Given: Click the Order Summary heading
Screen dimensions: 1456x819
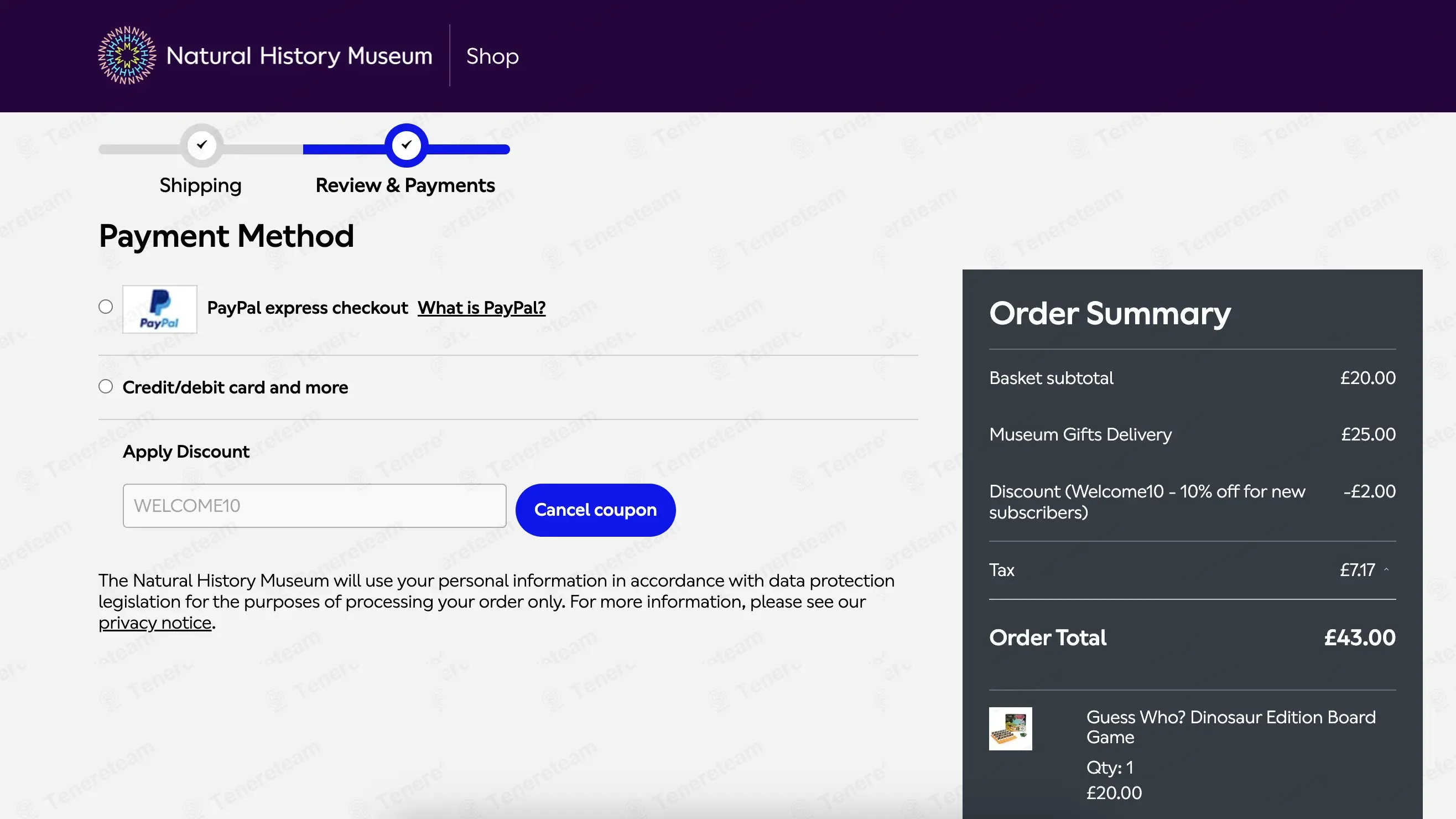Looking at the screenshot, I should point(1110,314).
